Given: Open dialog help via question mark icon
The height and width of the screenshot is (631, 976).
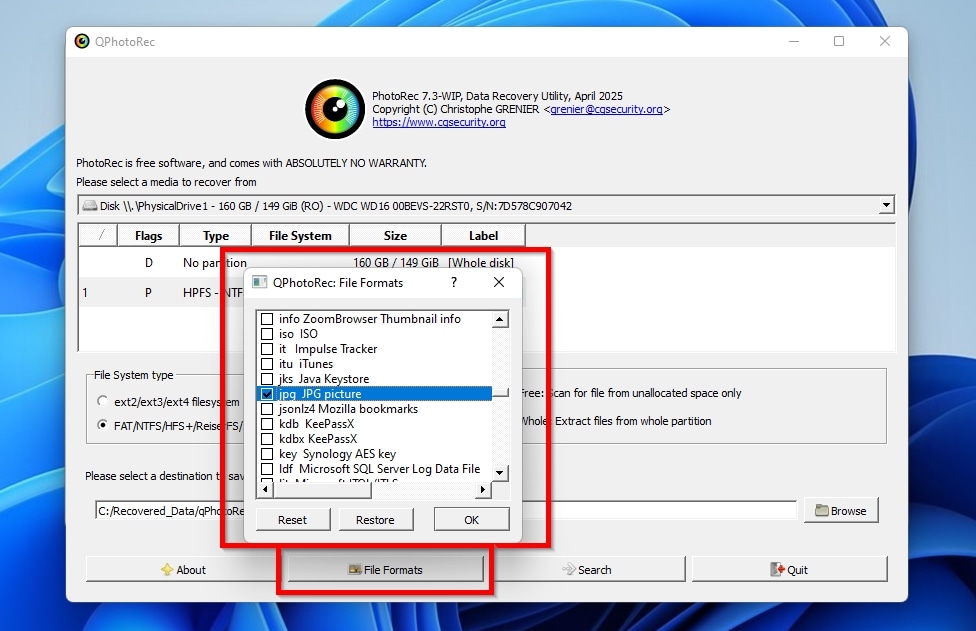Looking at the screenshot, I should coord(453,283).
